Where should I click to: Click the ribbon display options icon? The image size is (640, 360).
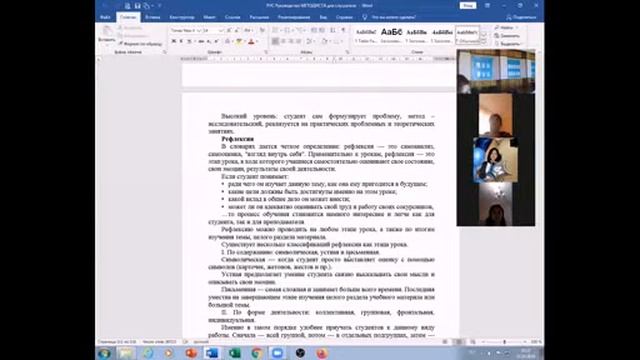click(487, 6)
